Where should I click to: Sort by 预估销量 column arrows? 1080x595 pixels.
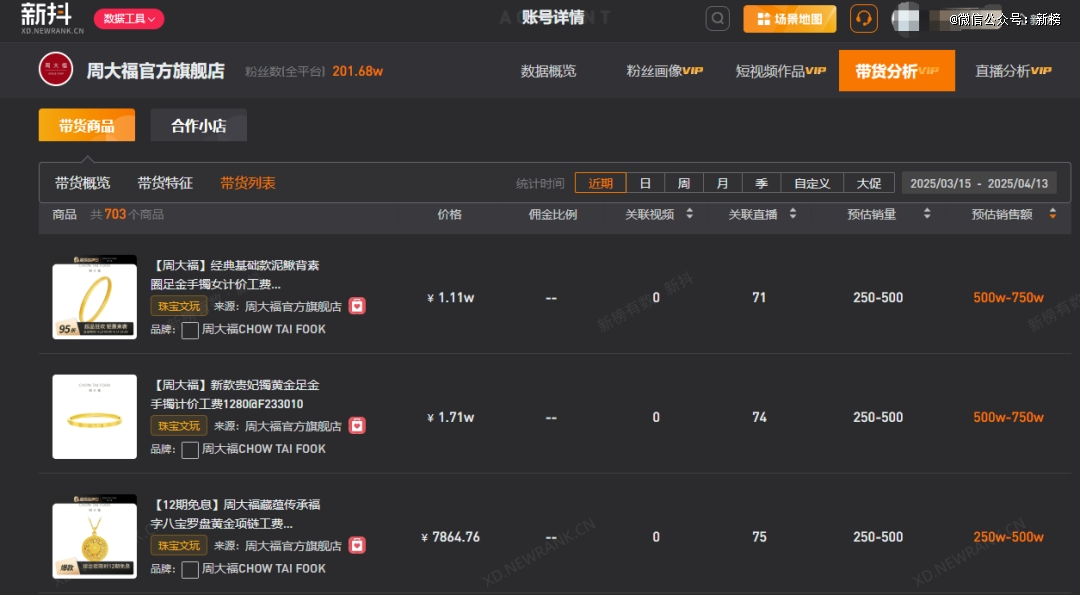click(927, 214)
